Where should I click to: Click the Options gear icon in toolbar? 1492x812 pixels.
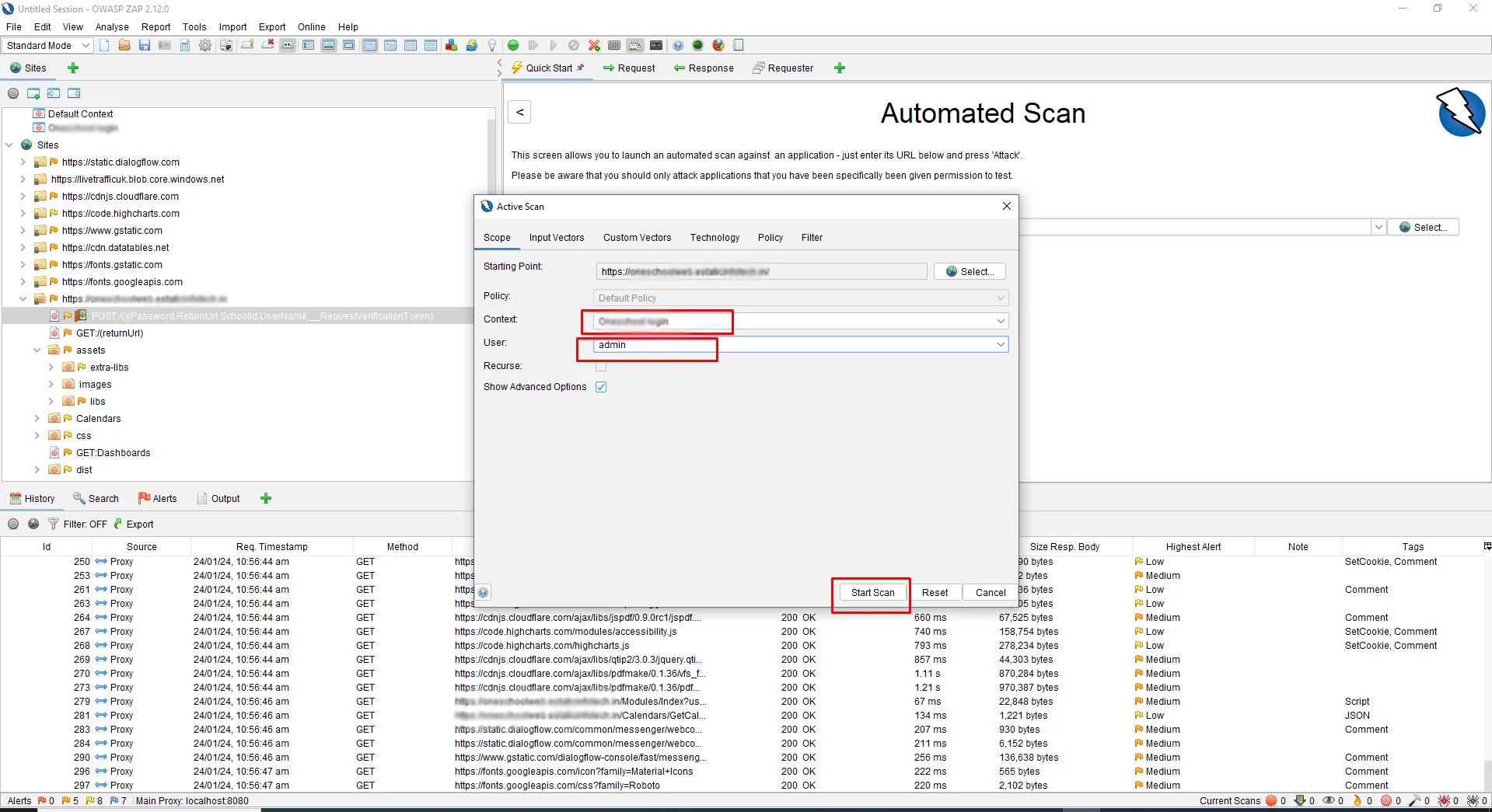click(205, 45)
